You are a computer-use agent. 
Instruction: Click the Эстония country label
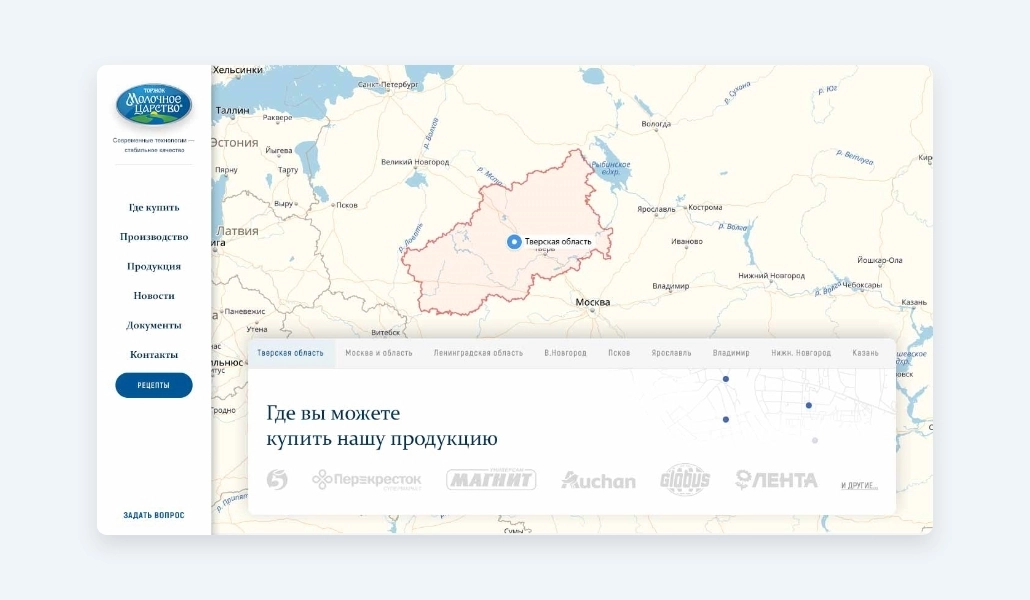click(x=235, y=143)
